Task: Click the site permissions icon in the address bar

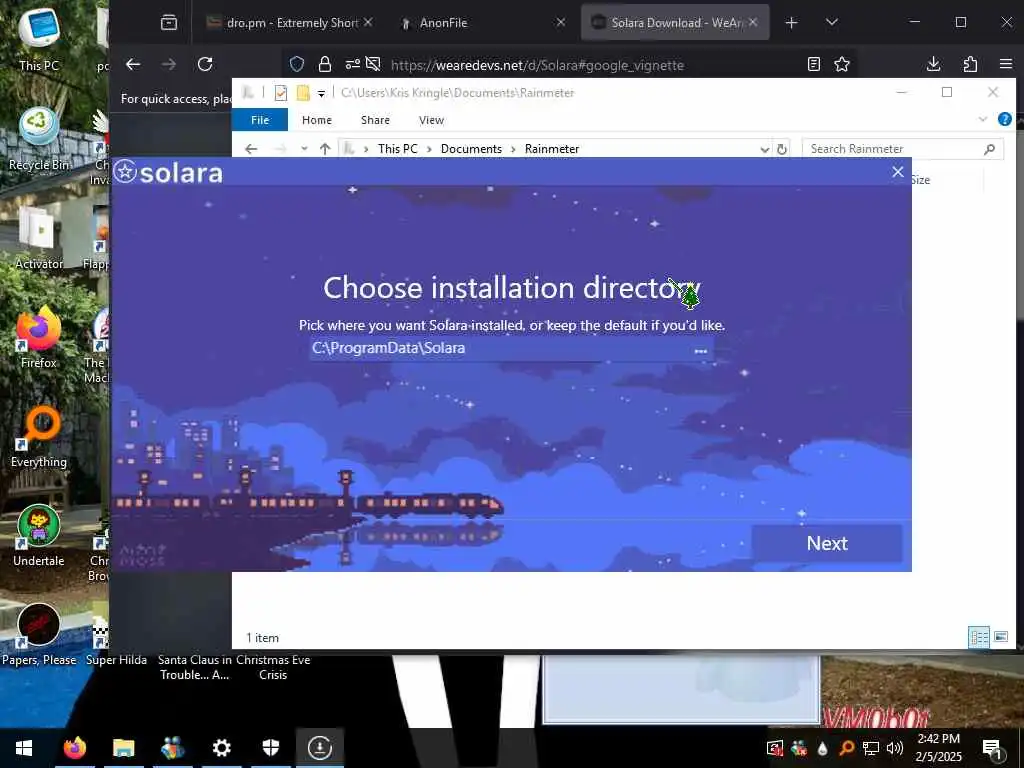Action: [x=353, y=64]
